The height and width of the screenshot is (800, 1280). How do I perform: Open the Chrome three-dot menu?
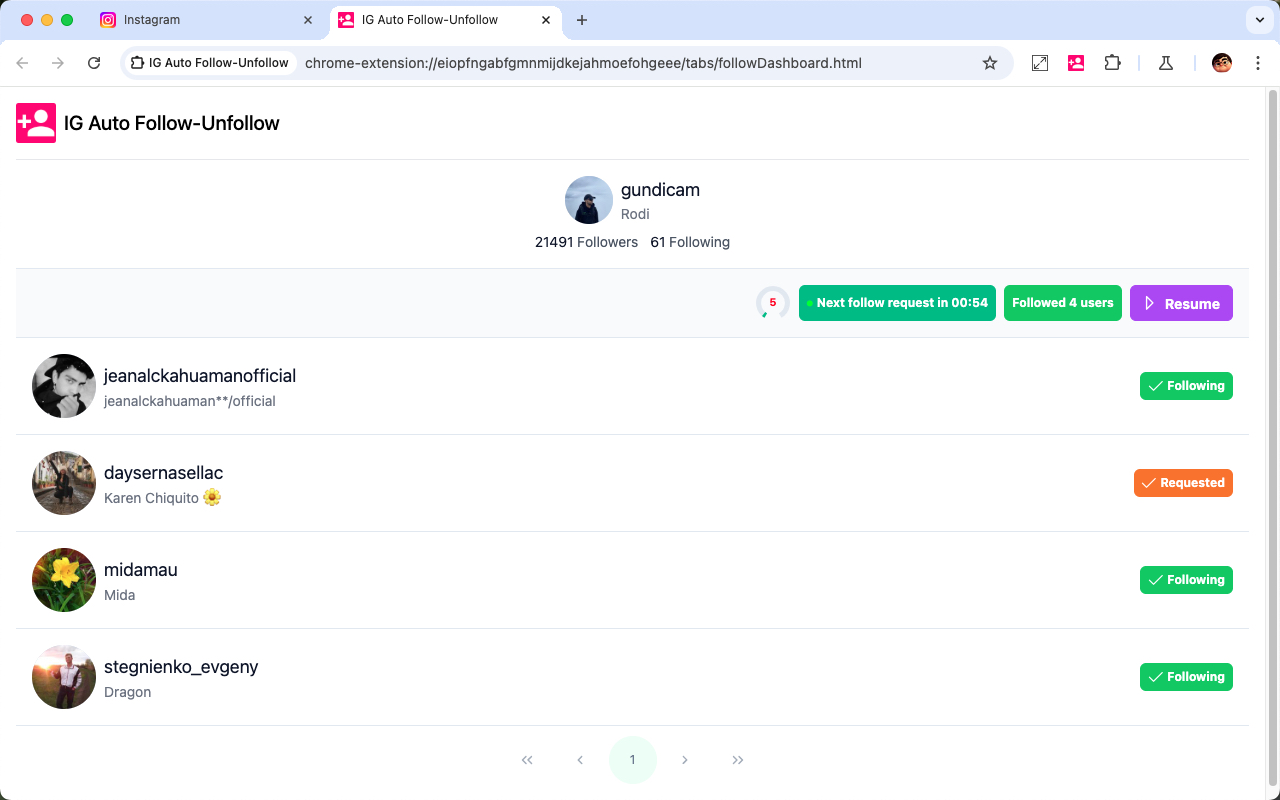[x=1258, y=63]
